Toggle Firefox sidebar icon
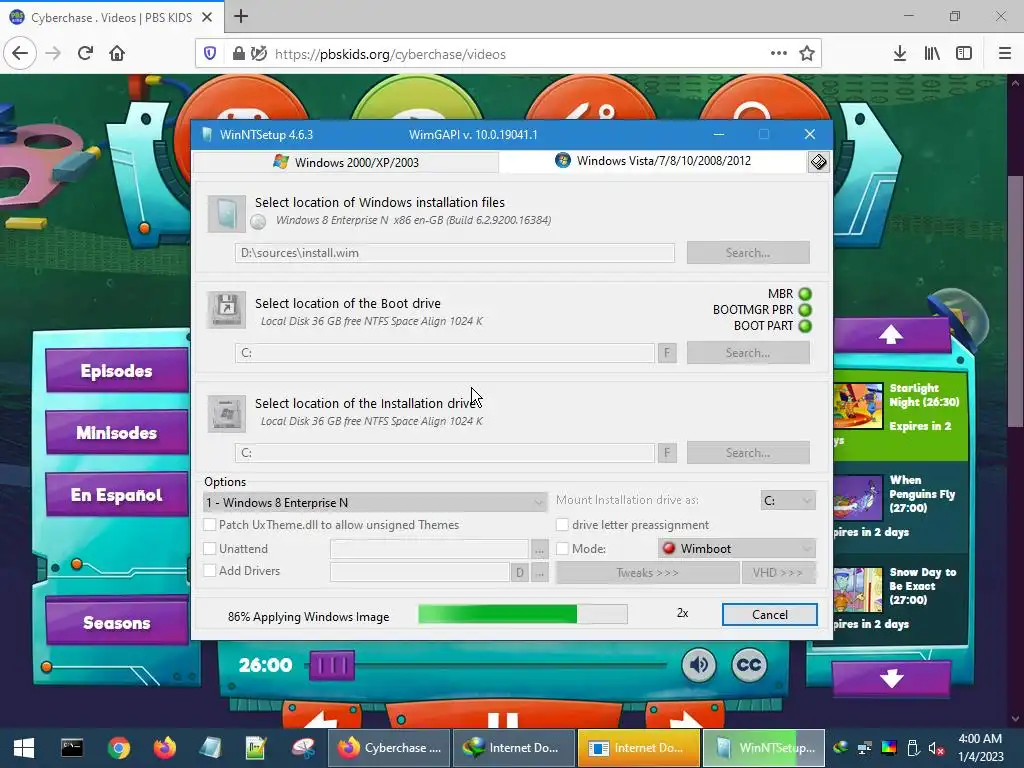The height and width of the screenshot is (768, 1024). pyautogui.click(x=964, y=54)
